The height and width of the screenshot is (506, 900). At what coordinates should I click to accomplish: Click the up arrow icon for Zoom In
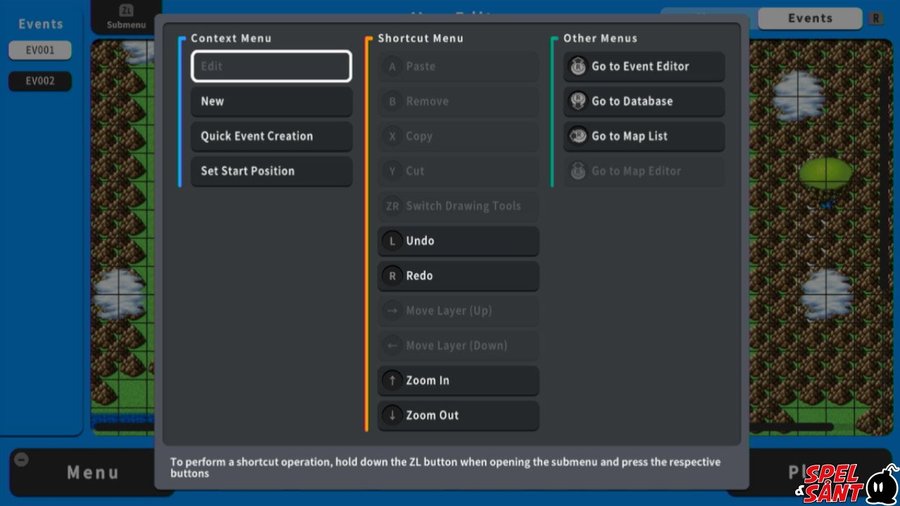tap(392, 381)
